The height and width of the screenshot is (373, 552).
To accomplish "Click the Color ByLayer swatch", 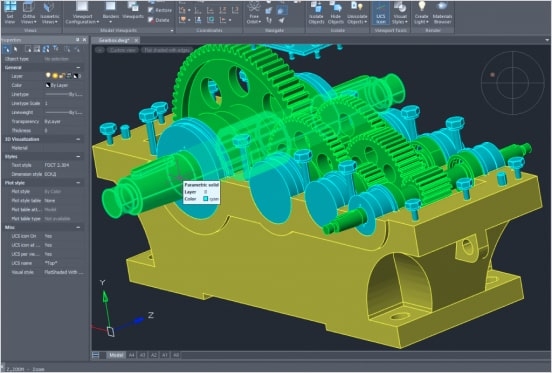I will pos(48,85).
